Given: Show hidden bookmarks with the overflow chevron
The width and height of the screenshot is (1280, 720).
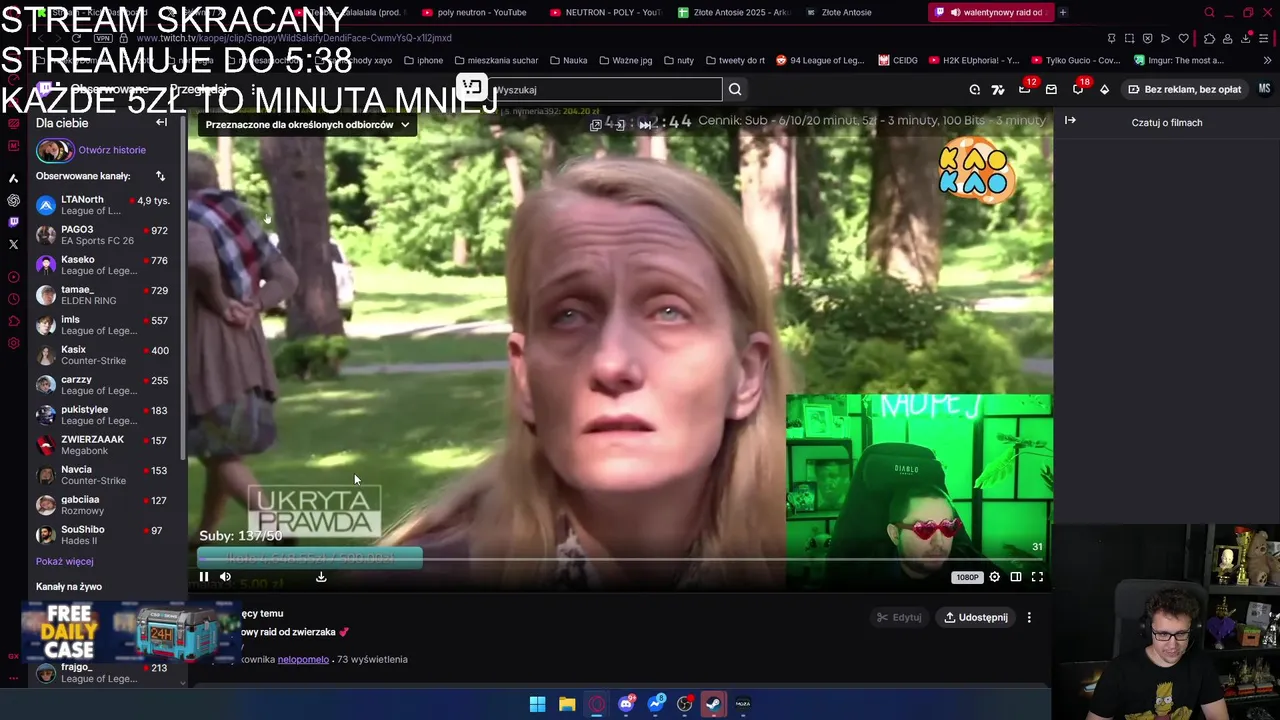Looking at the screenshot, I should [1268, 60].
